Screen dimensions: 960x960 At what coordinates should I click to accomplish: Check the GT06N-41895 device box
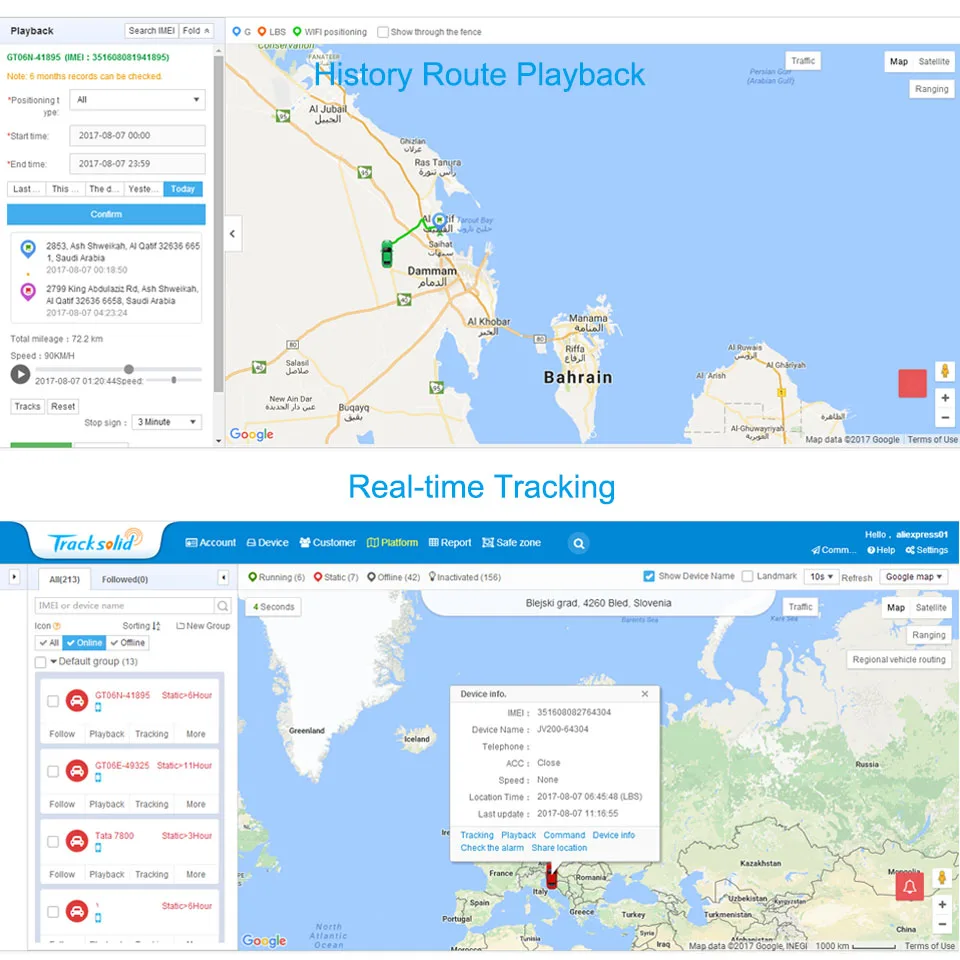click(x=53, y=701)
